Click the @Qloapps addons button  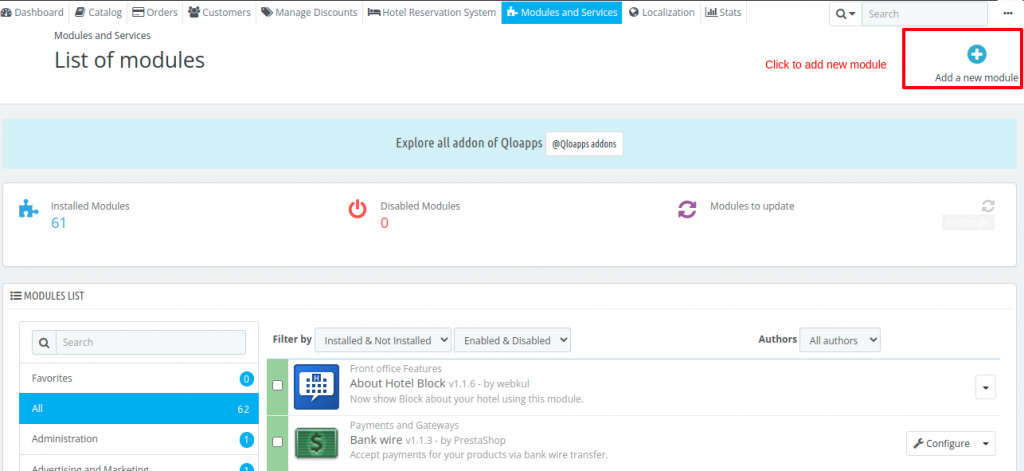(x=584, y=144)
